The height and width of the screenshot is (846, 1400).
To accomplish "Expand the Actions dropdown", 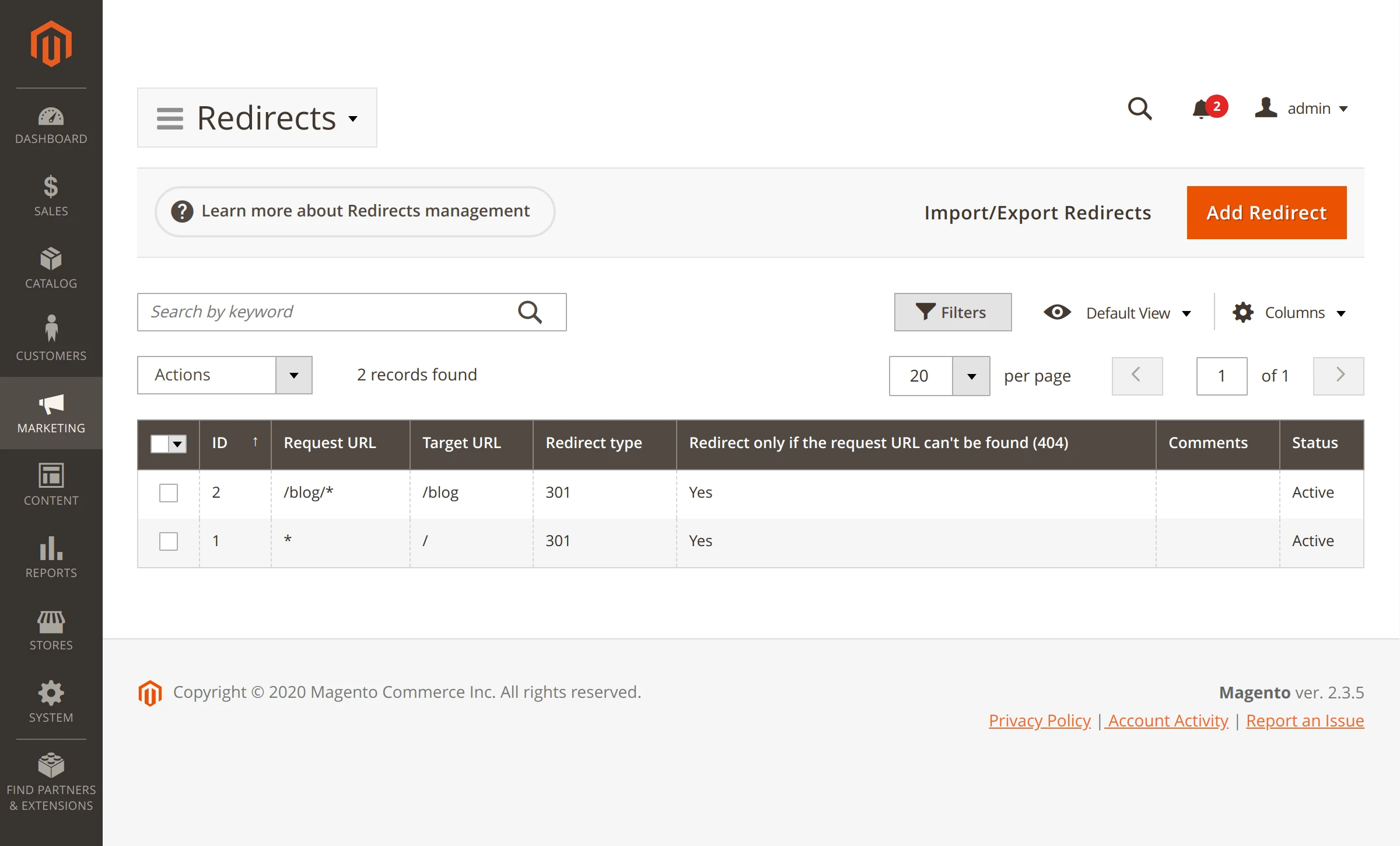I will (225, 375).
